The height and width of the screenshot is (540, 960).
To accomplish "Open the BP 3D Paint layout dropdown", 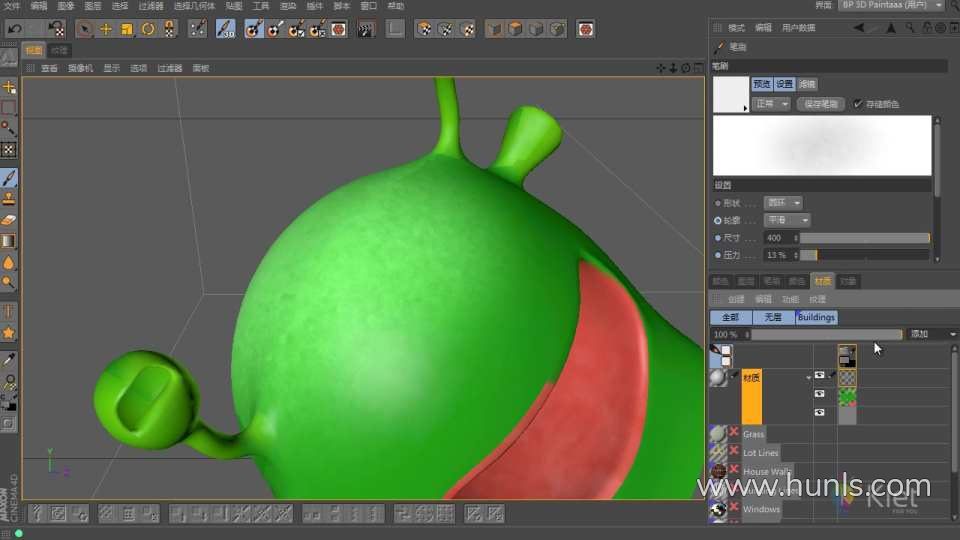I will click(891, 5).
